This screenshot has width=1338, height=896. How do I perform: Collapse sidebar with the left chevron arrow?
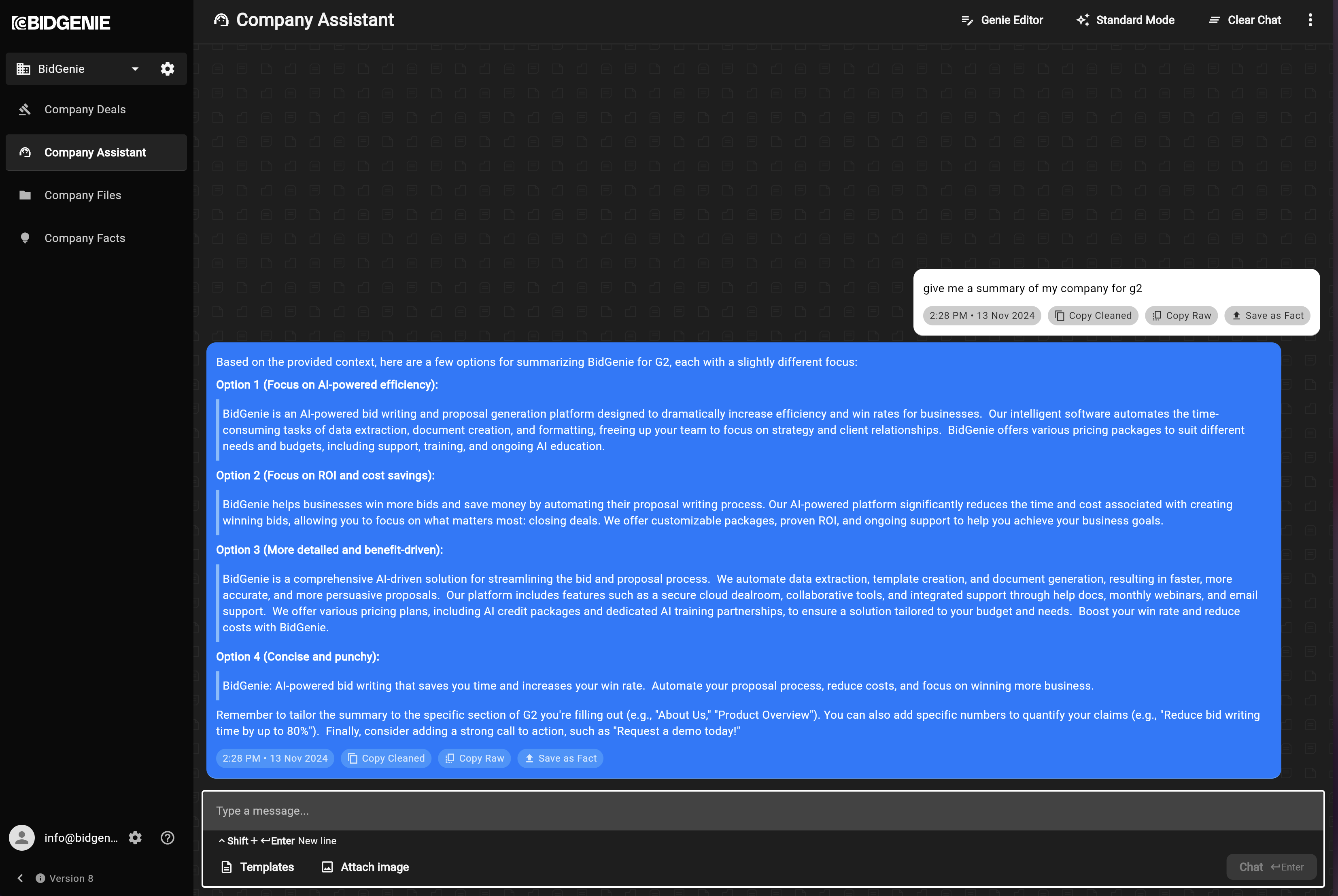coord(21,878)
